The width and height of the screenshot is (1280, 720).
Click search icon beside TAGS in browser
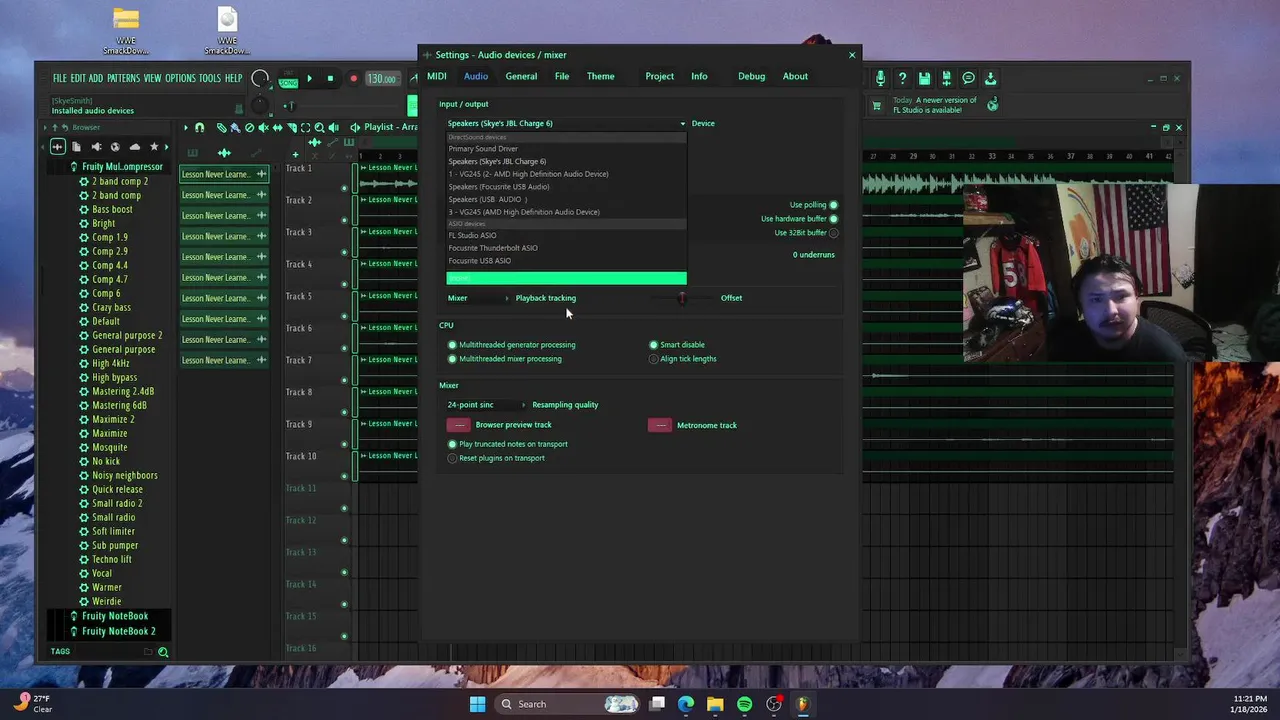[x=163, y=652]
